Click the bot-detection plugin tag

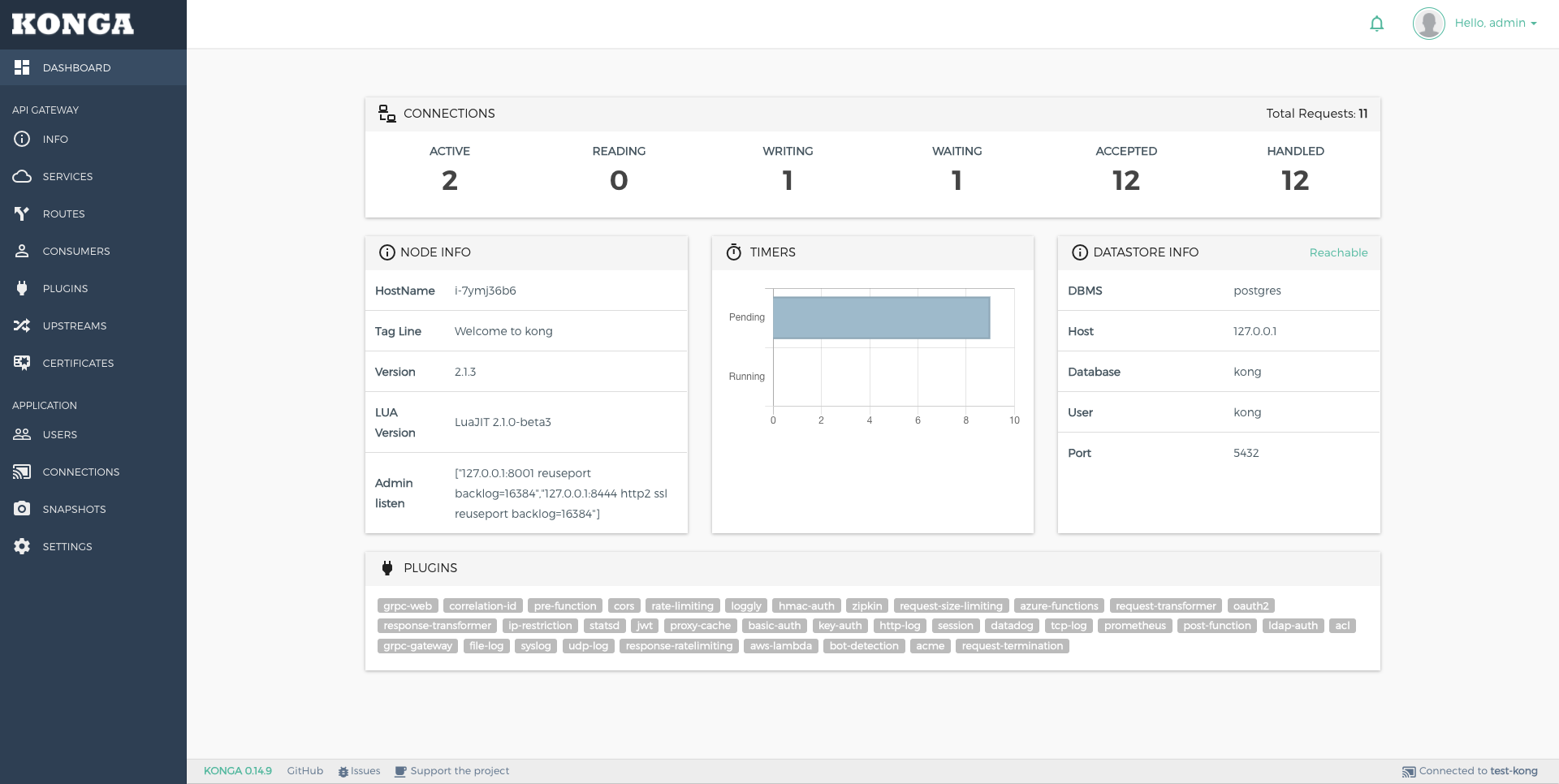(x=864, y=646)
